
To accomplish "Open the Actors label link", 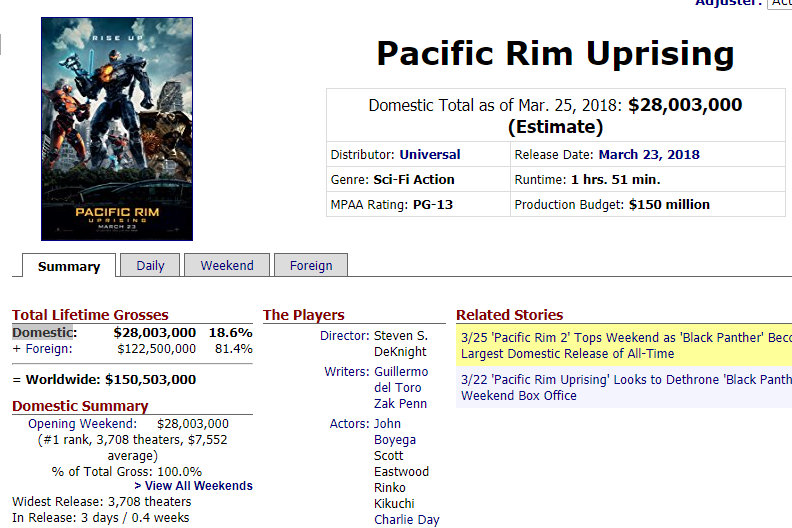I will pyautogui.click(x=350, y=423).
